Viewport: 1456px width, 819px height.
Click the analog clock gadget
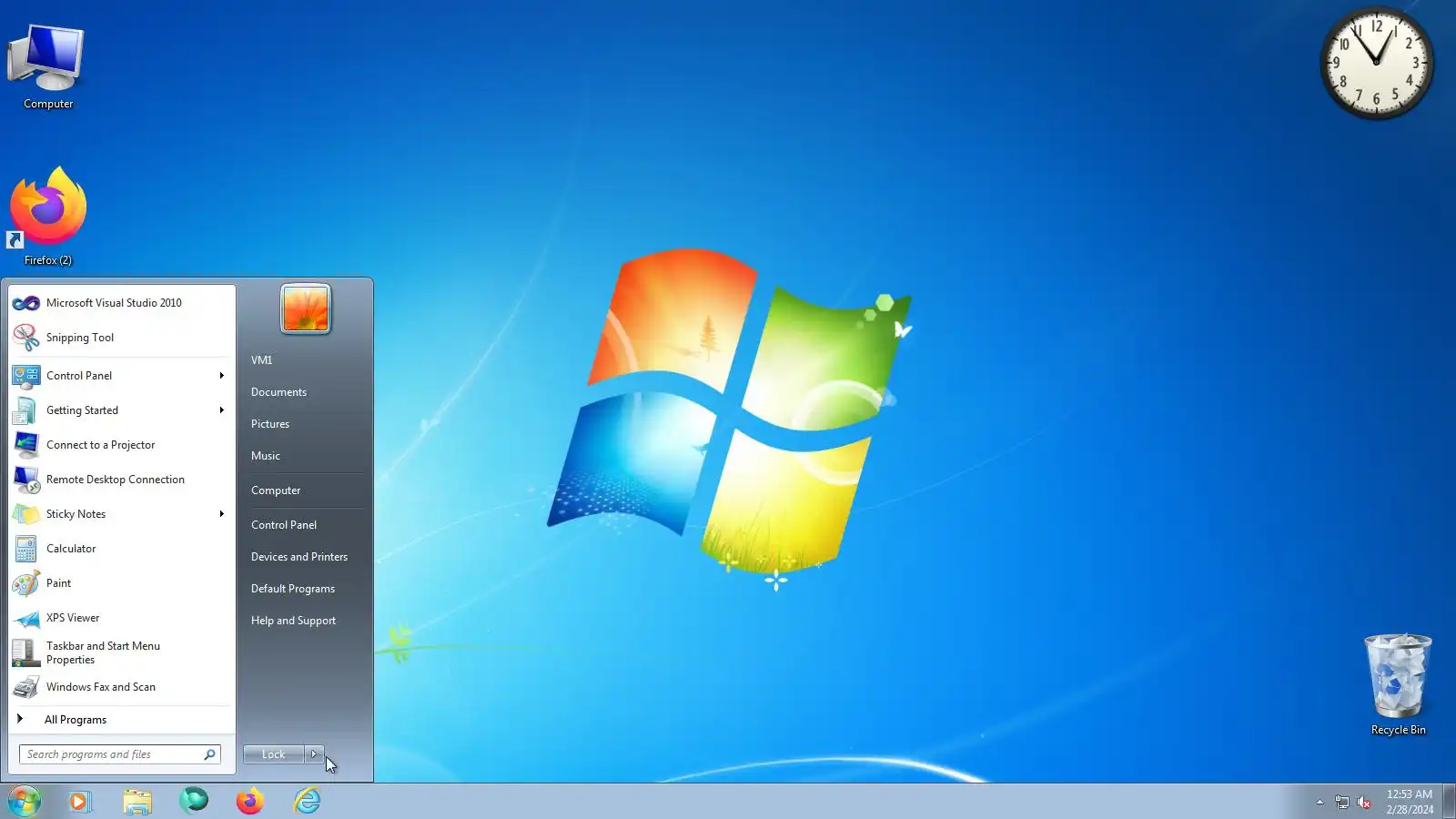[x=1376, y=63]
